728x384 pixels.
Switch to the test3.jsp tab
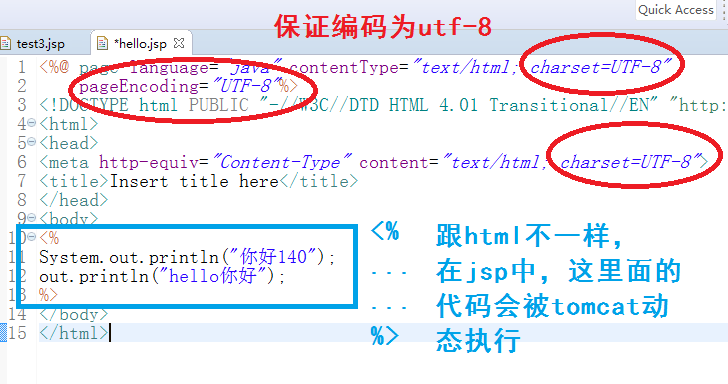tap(40, 44)
